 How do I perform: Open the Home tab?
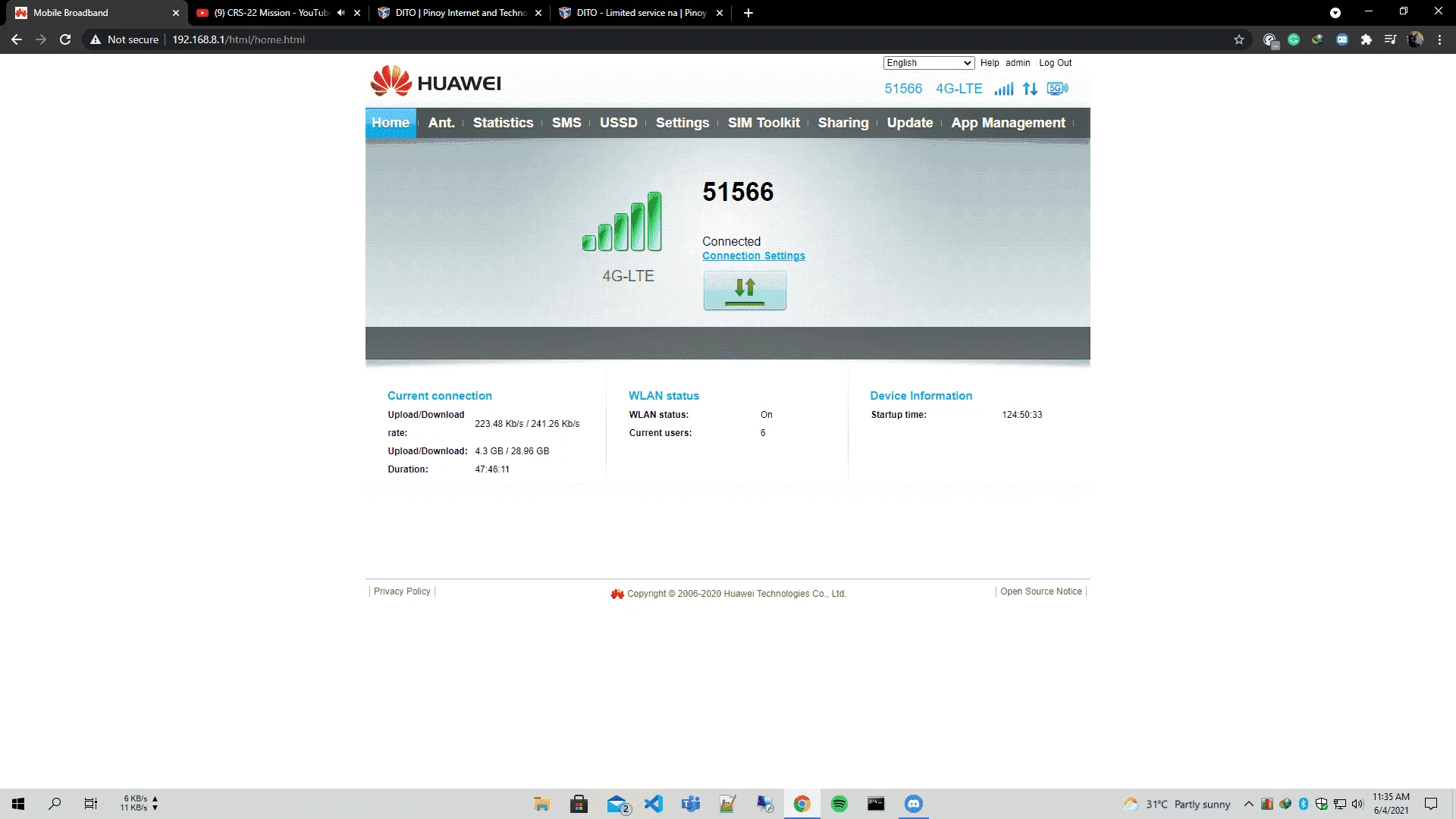(x=391, y=123)
